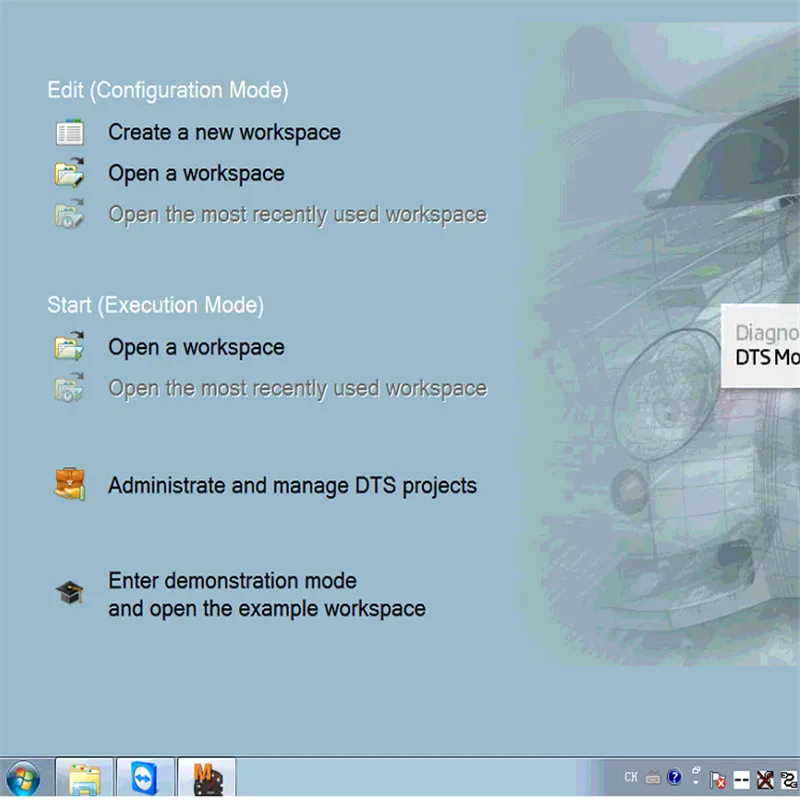The height and width of the screenshot is (800, 800).
Task: Click the blue question mark help icon
Action: 674,777
